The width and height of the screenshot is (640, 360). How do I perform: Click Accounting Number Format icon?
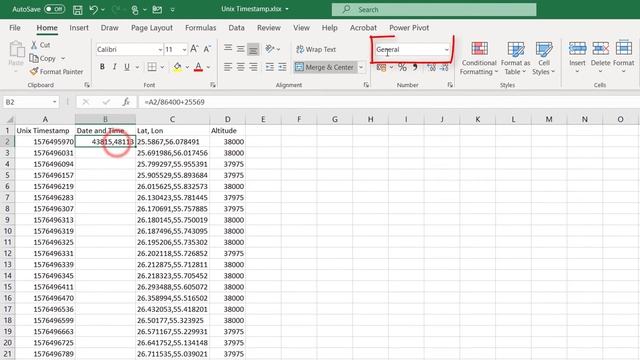point(381,67)
